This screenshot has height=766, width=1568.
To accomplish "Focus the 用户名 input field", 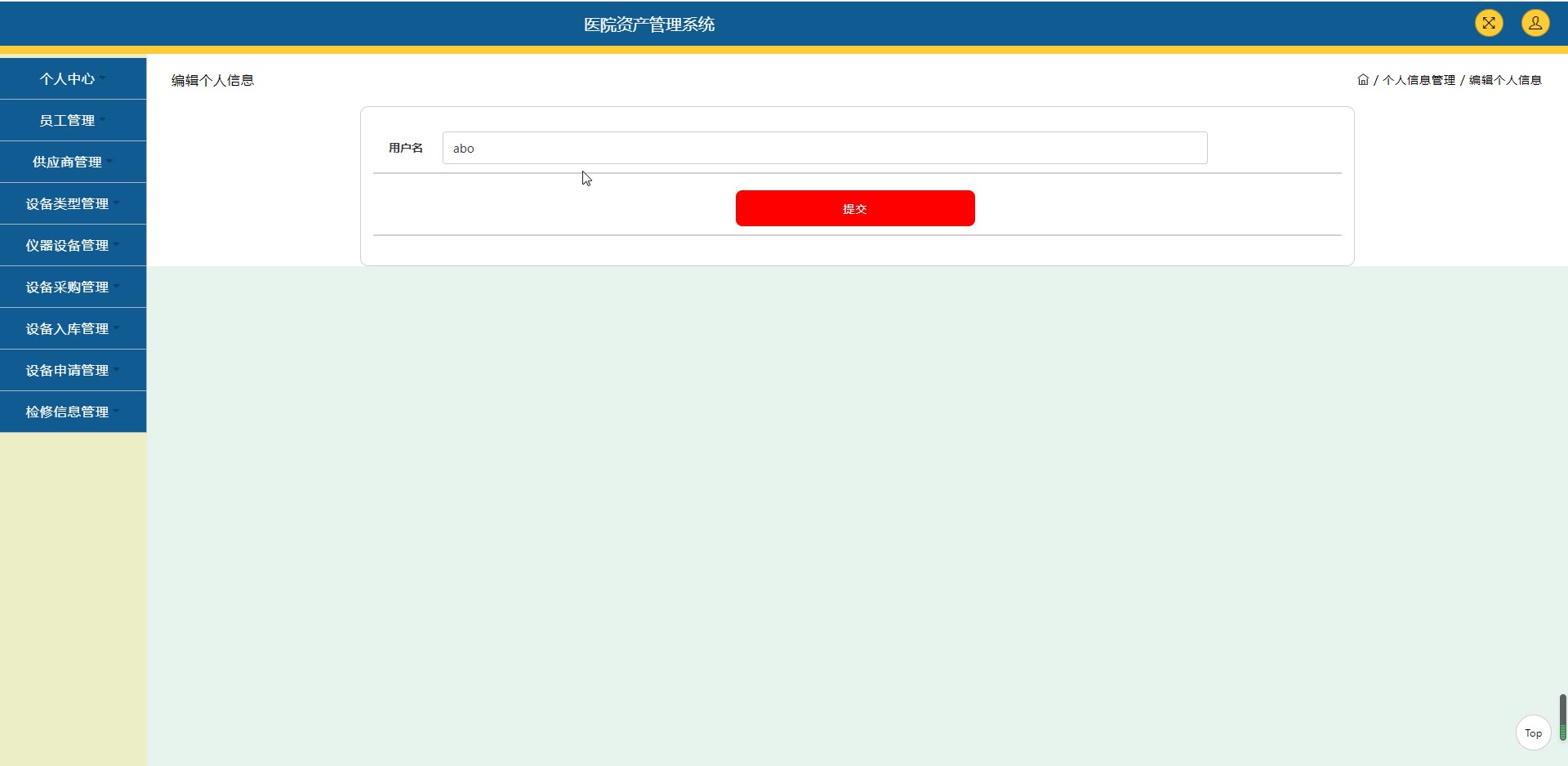I will 825,148.
